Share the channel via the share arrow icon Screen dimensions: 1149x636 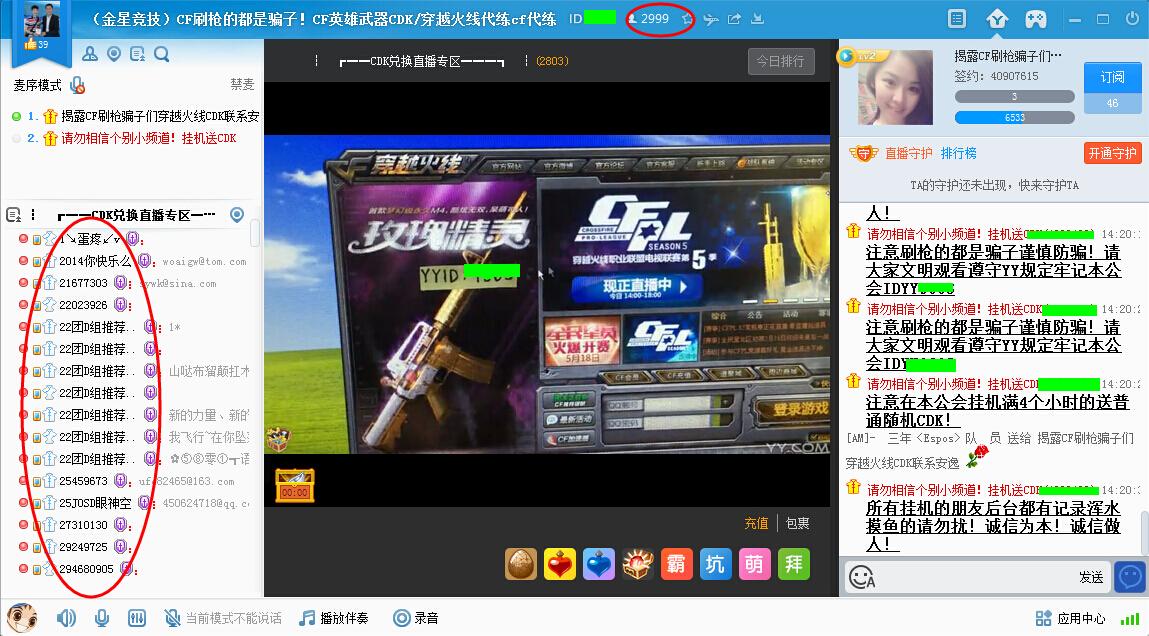[x=734, y=19]
